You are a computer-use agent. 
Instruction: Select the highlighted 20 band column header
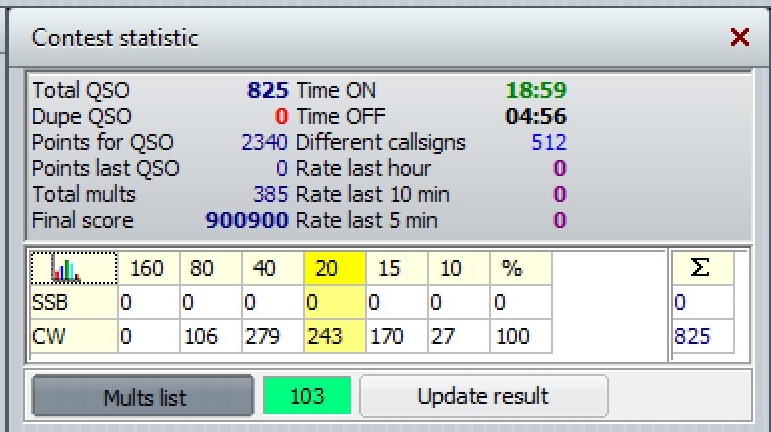(333, 269)
